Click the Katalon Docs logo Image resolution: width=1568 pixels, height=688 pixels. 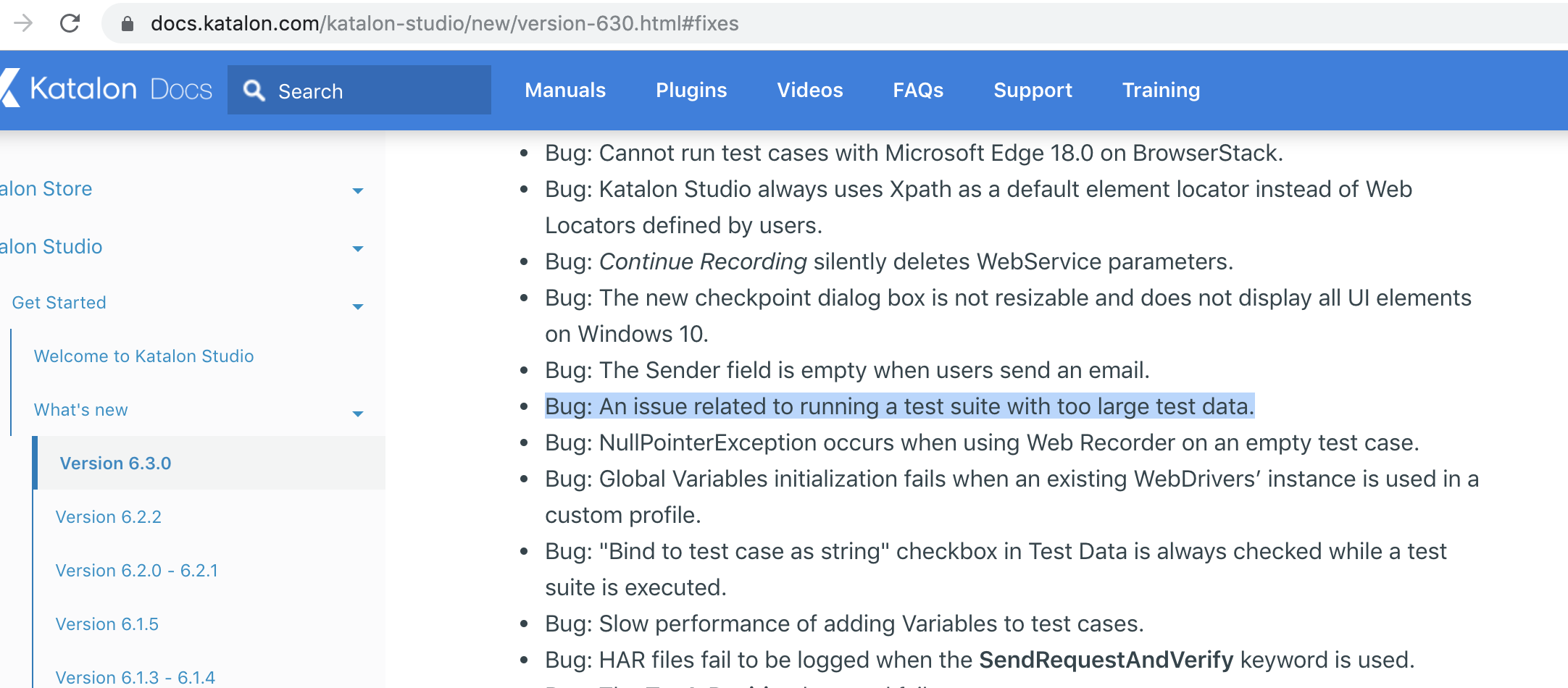click(x=109, y=89)
